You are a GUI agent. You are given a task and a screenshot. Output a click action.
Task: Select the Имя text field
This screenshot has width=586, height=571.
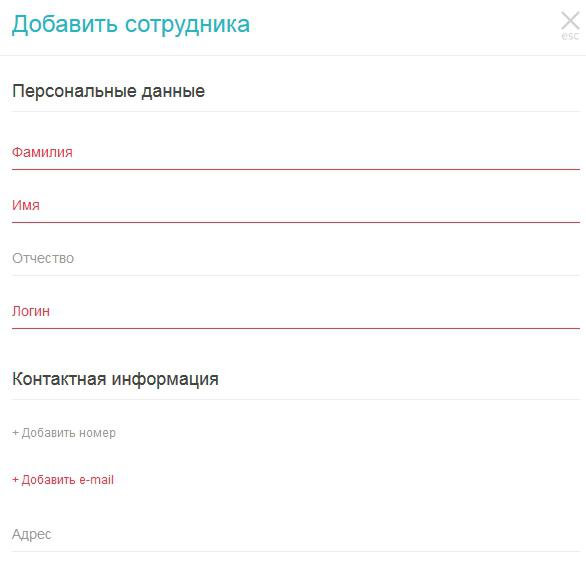click(296, 206)
